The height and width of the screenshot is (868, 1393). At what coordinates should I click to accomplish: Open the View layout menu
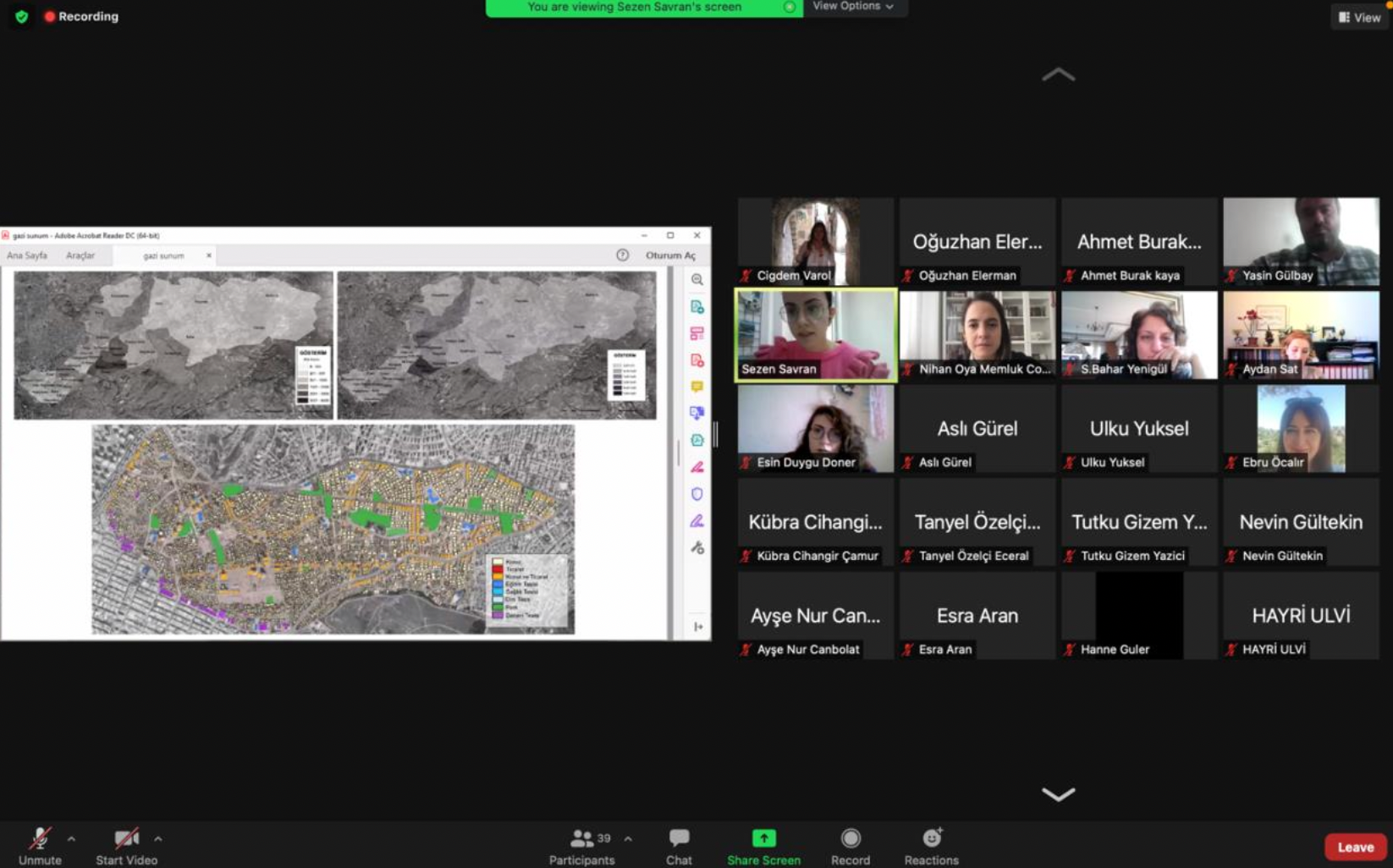(1359, 17)
